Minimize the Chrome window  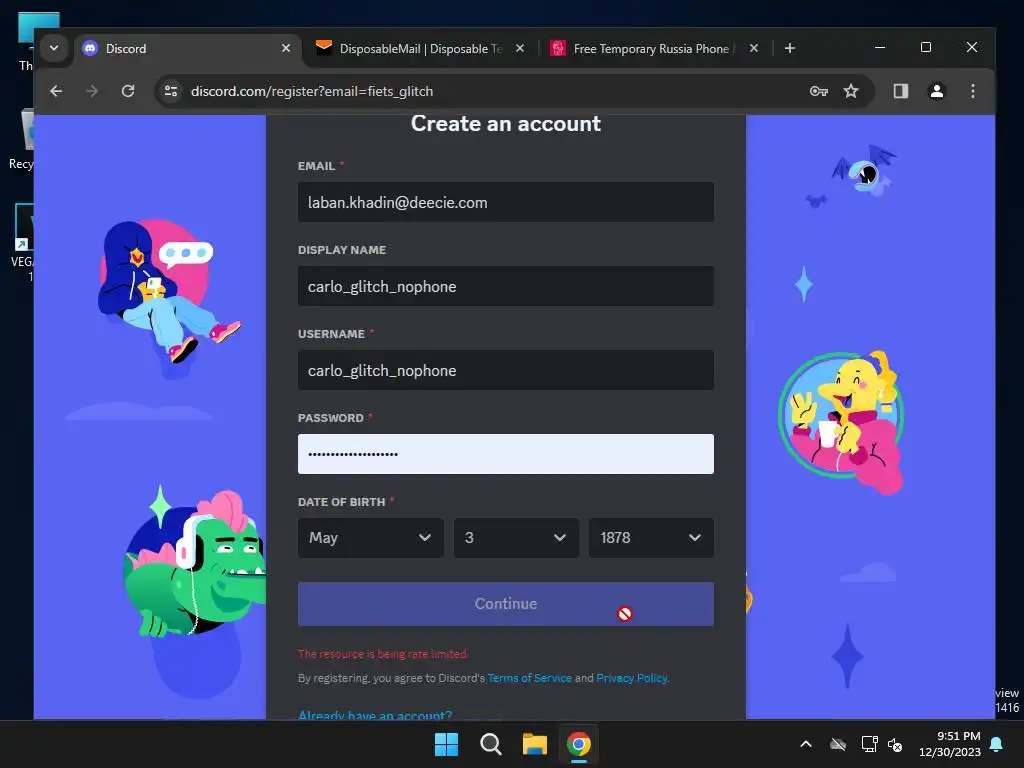coord(880,48)
